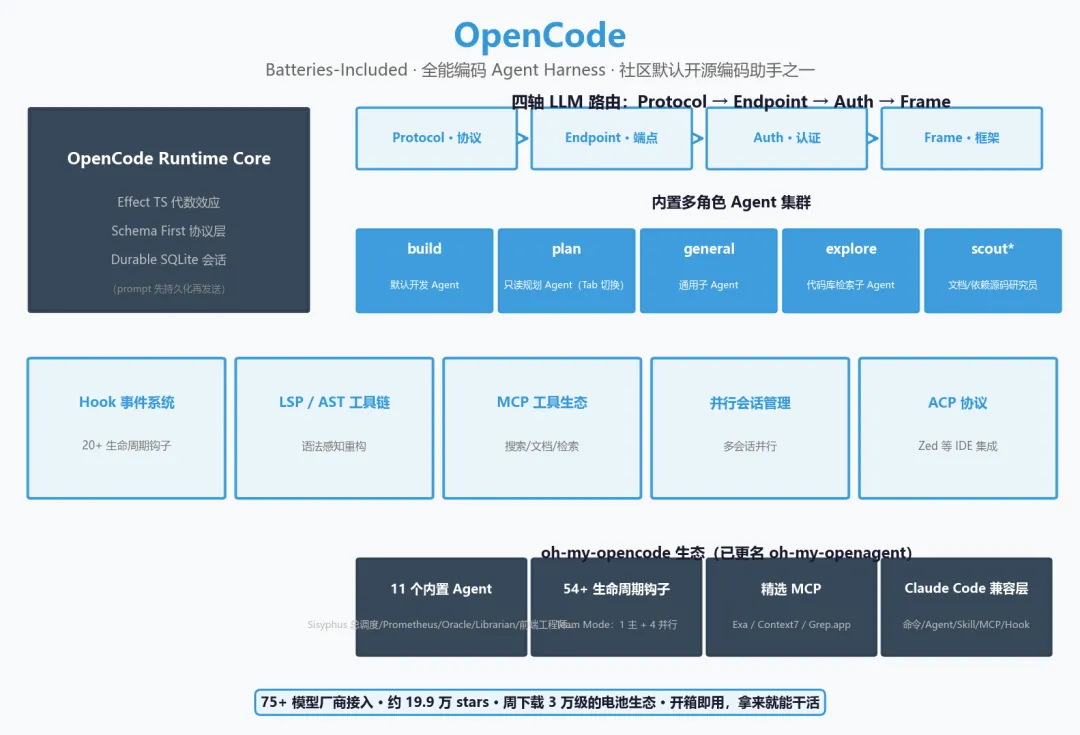
Task: Open the plan agent card
Action: [566, 271]
